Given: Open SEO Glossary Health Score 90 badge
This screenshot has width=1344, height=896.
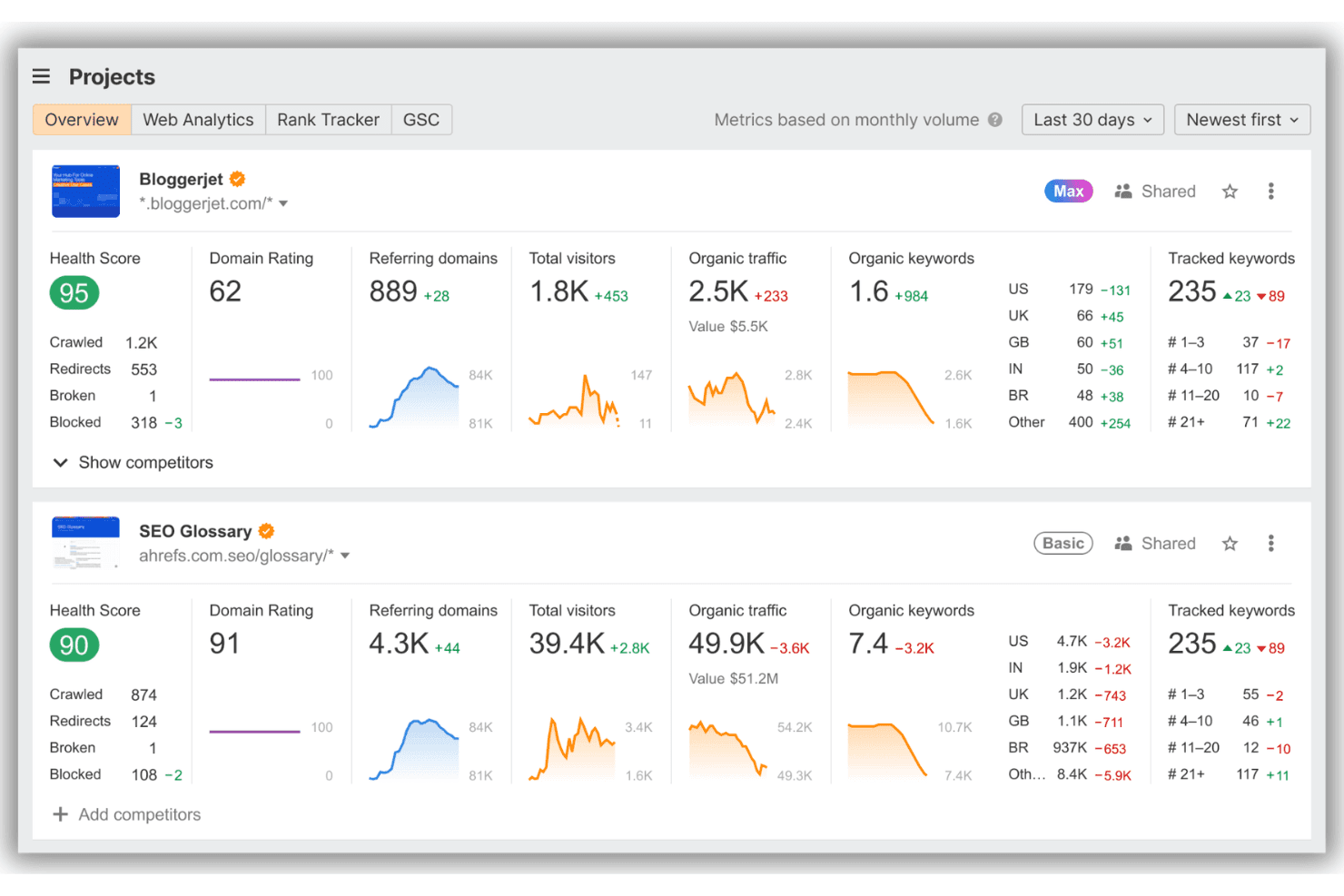Looking at the screenshot, I should pos(74,645).
